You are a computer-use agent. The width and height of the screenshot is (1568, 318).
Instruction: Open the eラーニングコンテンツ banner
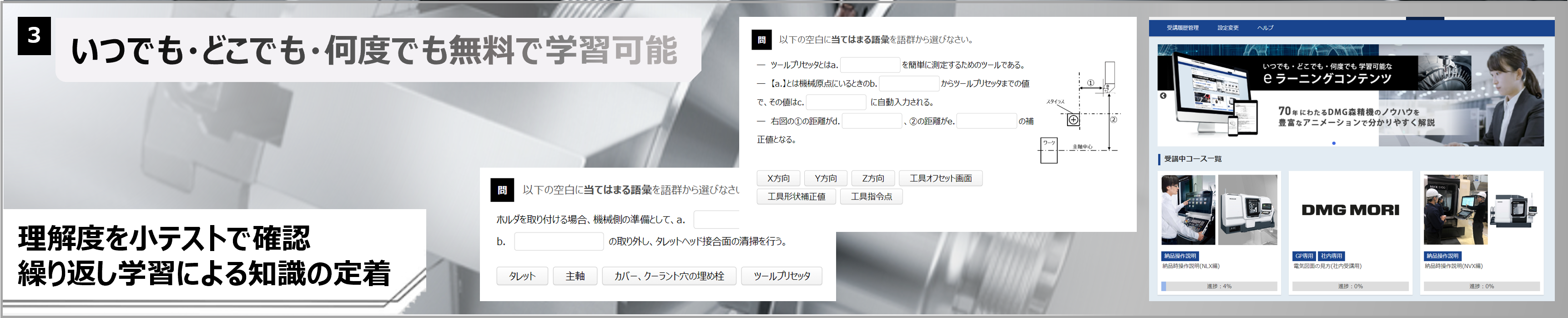1350,95
